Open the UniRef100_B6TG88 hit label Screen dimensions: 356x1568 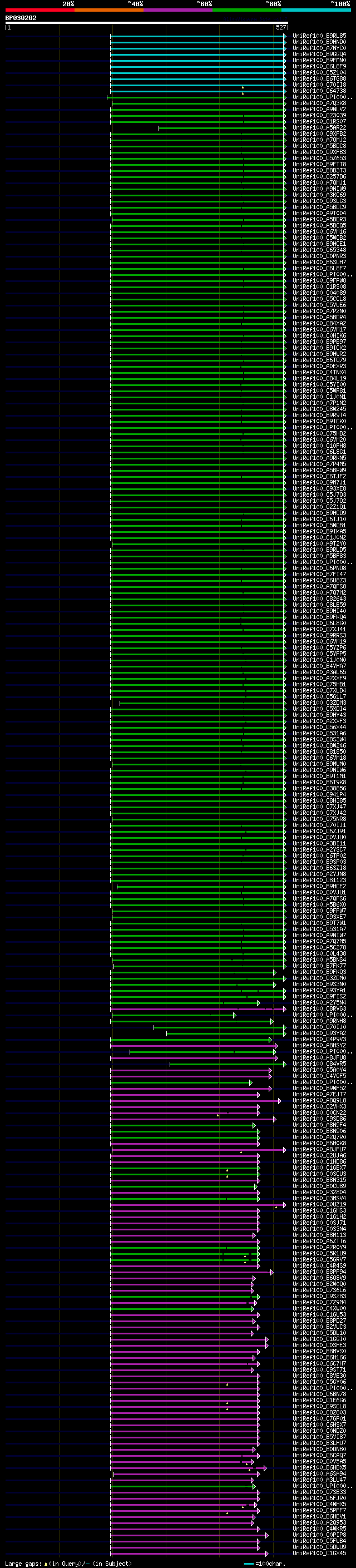(x=319, y=78)
